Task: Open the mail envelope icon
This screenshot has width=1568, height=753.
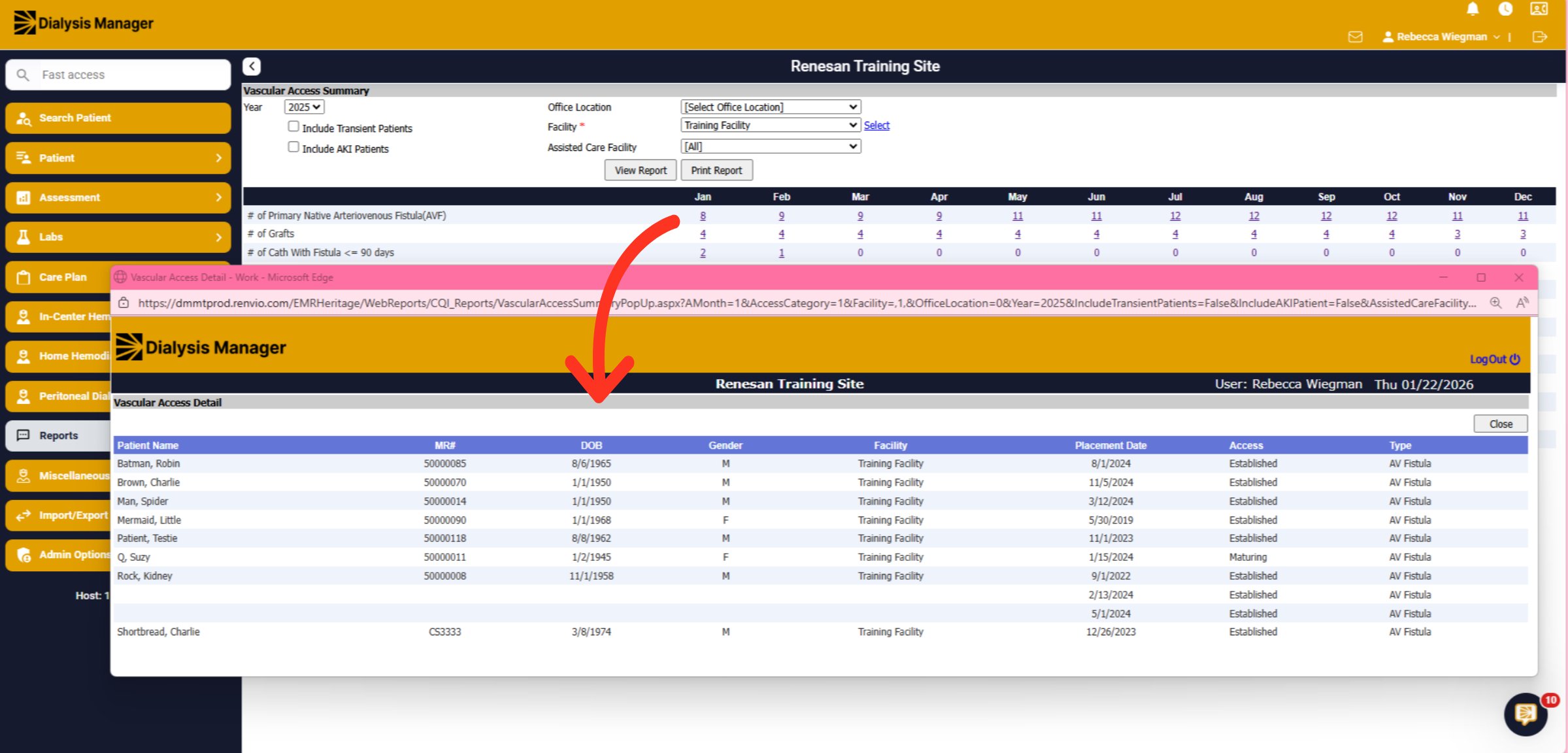Action: tap(1355, 37)
